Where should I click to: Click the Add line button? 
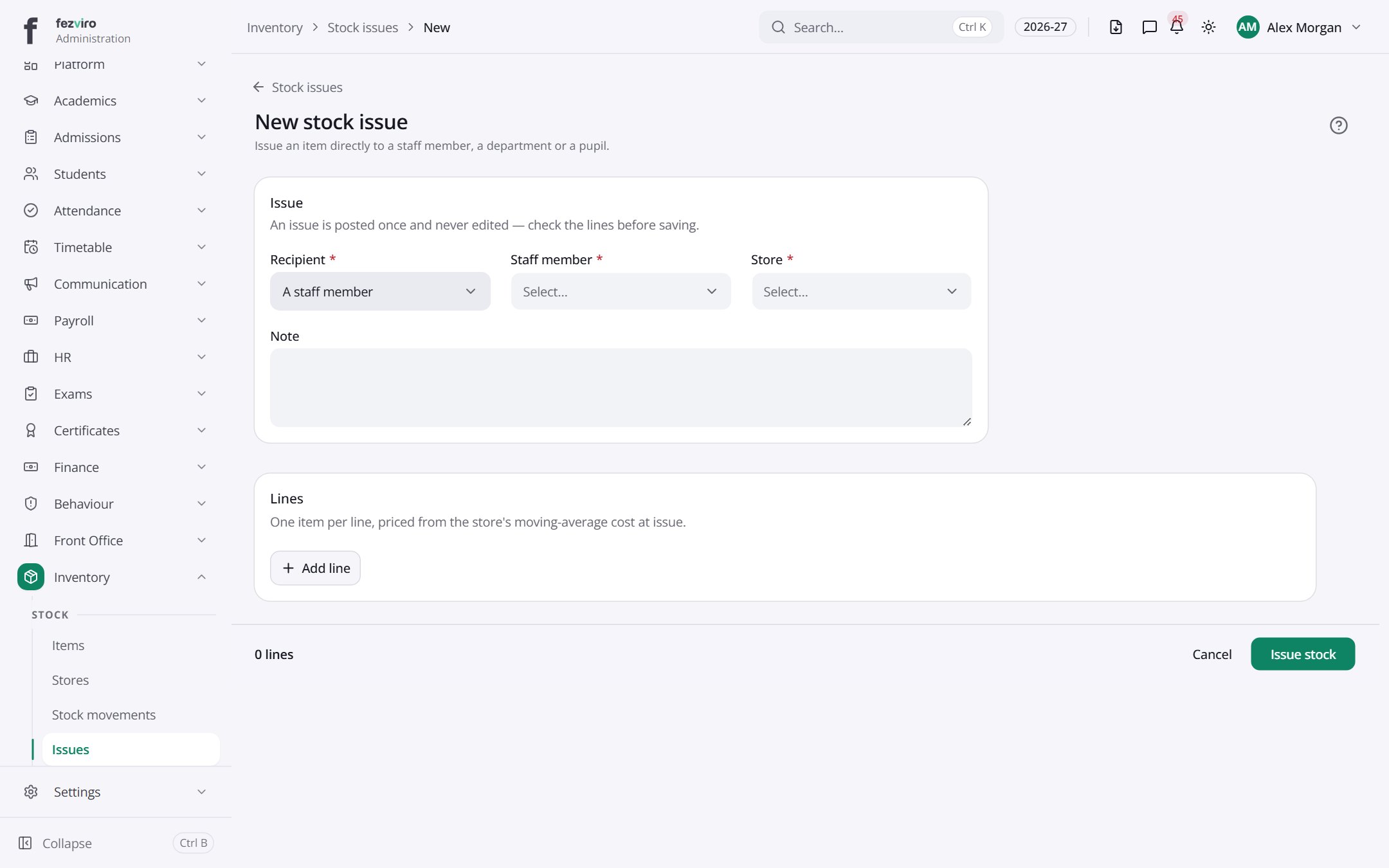coord(315,568)
